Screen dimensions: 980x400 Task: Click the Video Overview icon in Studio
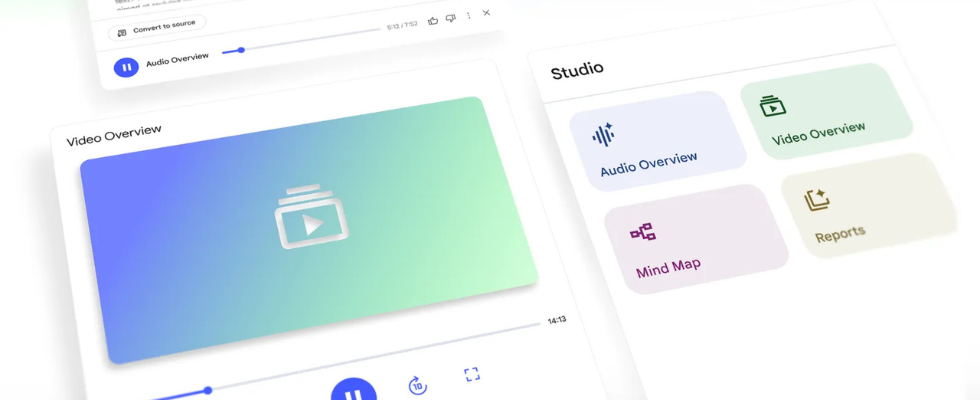[772, 106]
